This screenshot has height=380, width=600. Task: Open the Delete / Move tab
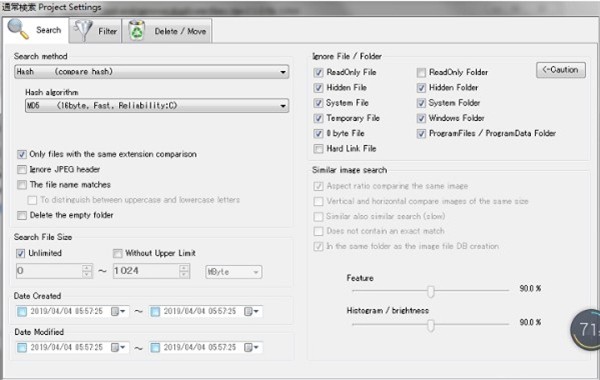click(167, 31)
